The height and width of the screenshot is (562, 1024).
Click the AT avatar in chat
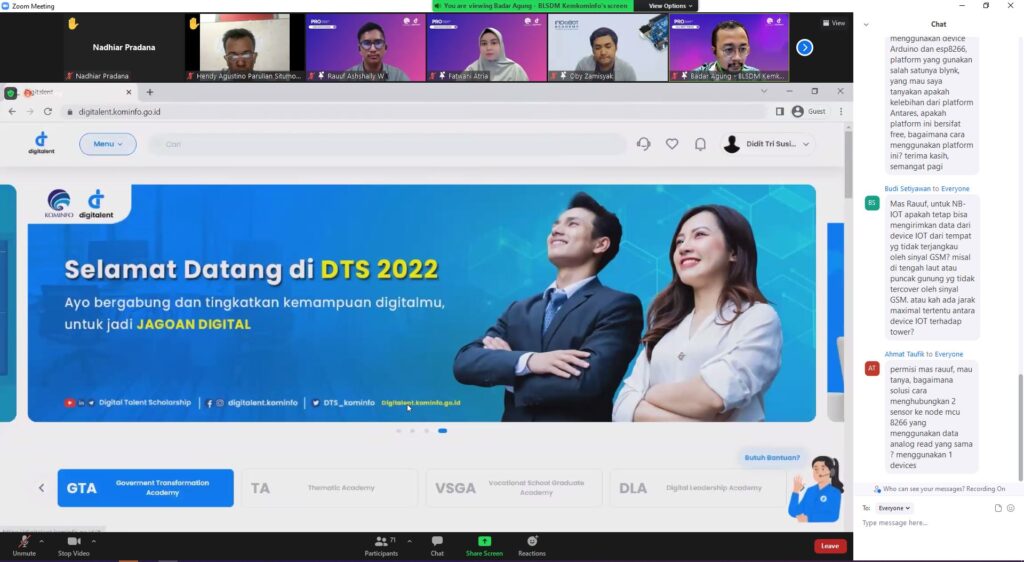click(x=872, y=369)
